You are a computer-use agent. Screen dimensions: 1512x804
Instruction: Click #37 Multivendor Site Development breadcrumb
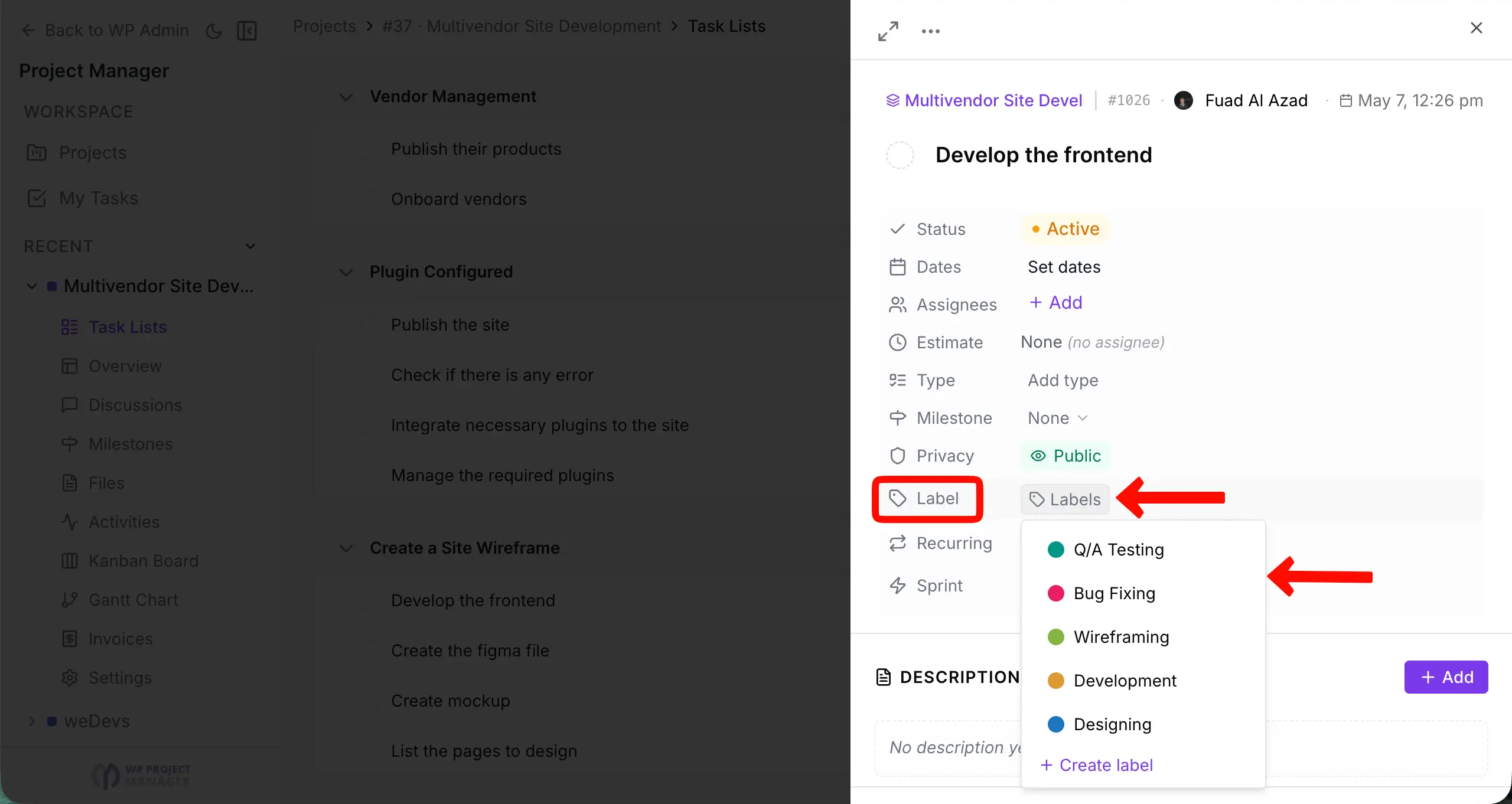pos(522,27)
